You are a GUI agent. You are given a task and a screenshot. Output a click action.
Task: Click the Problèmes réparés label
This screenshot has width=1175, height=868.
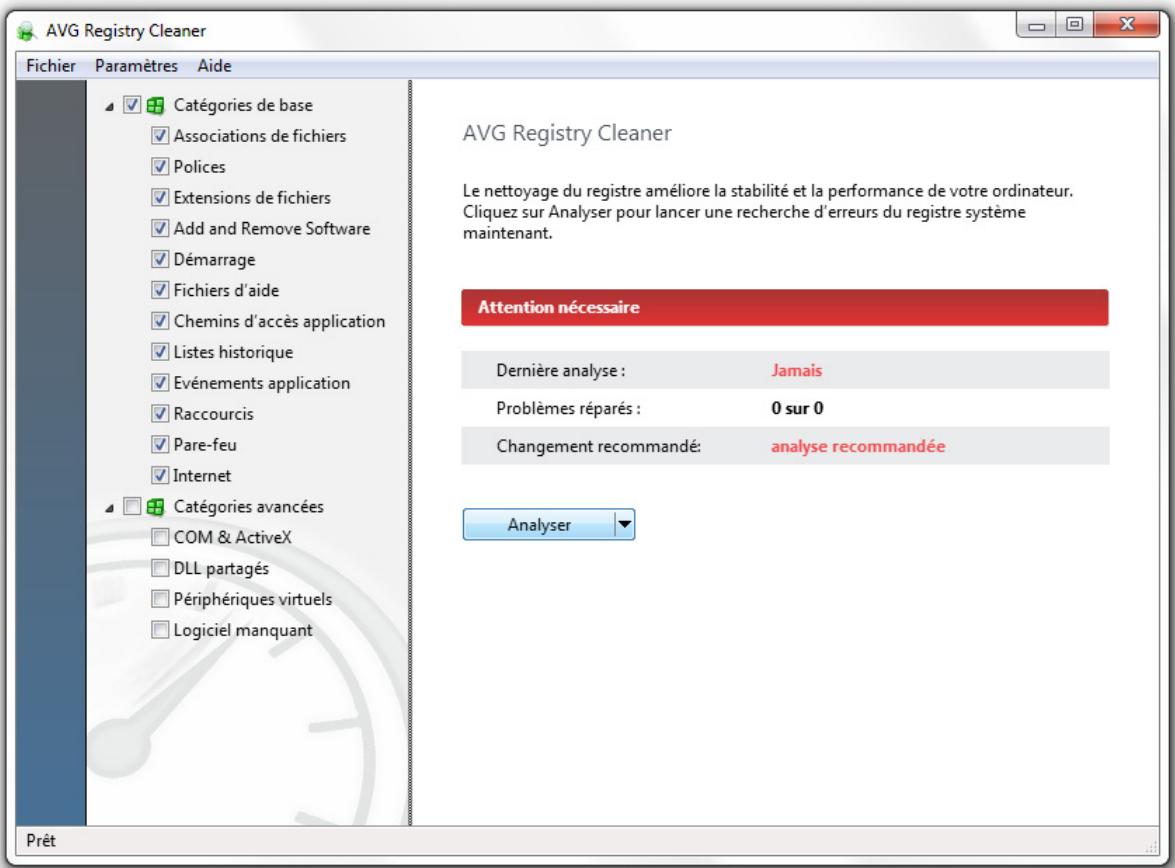pyautogui.click(x=568, y=409)
